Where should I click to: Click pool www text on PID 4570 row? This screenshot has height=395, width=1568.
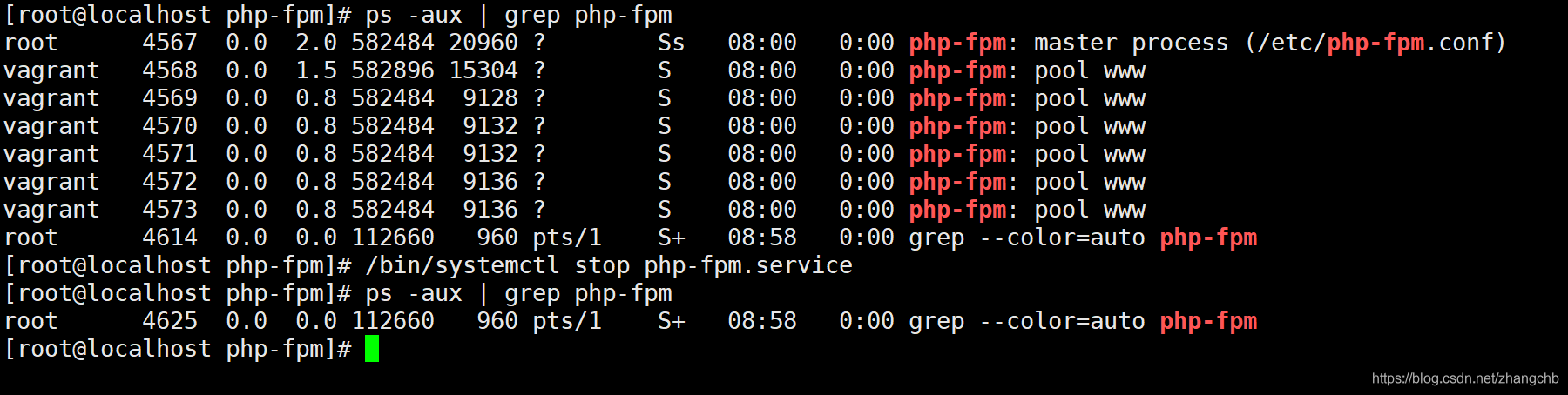[1090, 126]
